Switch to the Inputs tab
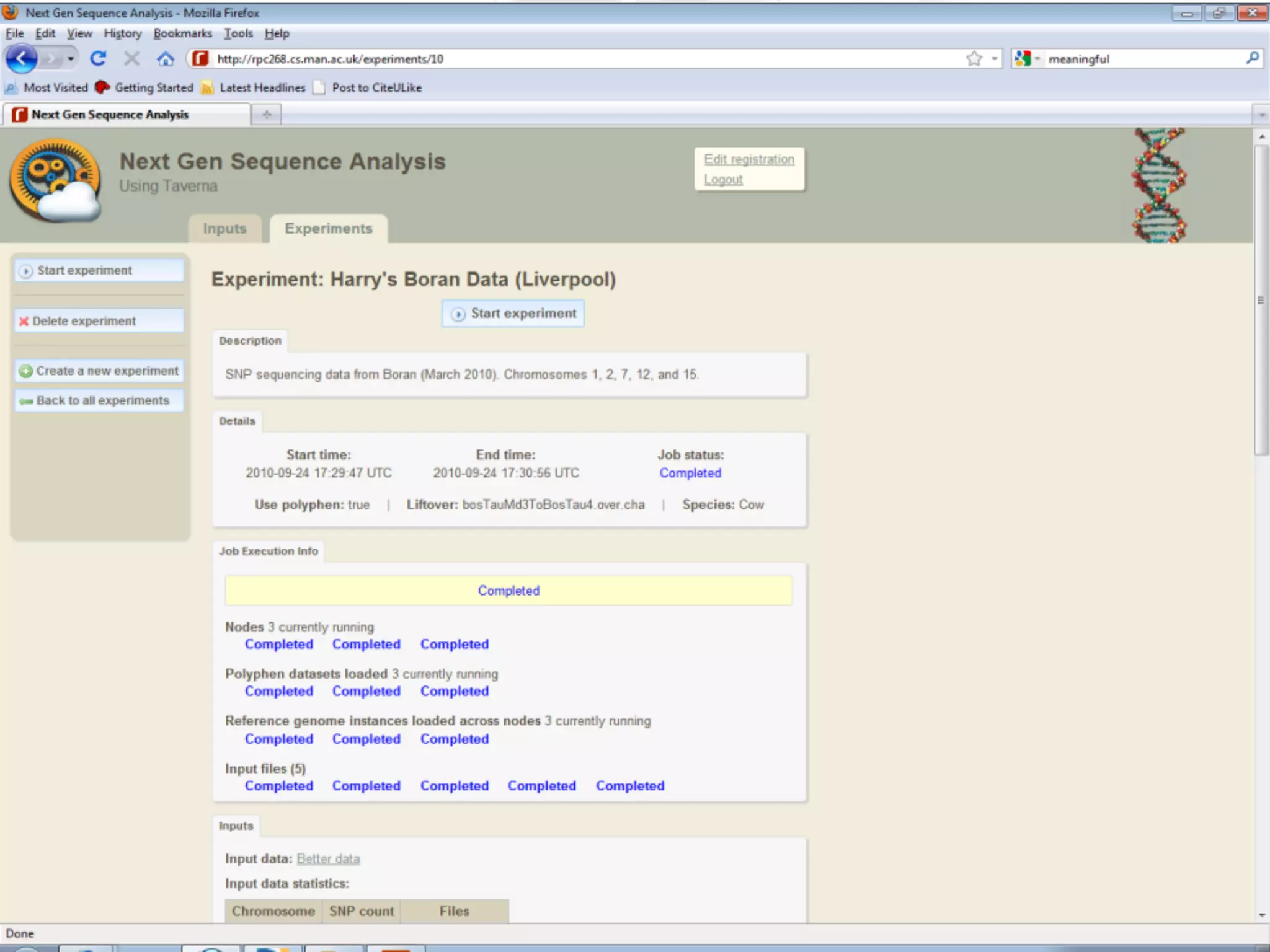The image size is (1270, 952). click(x=224, y=229)
